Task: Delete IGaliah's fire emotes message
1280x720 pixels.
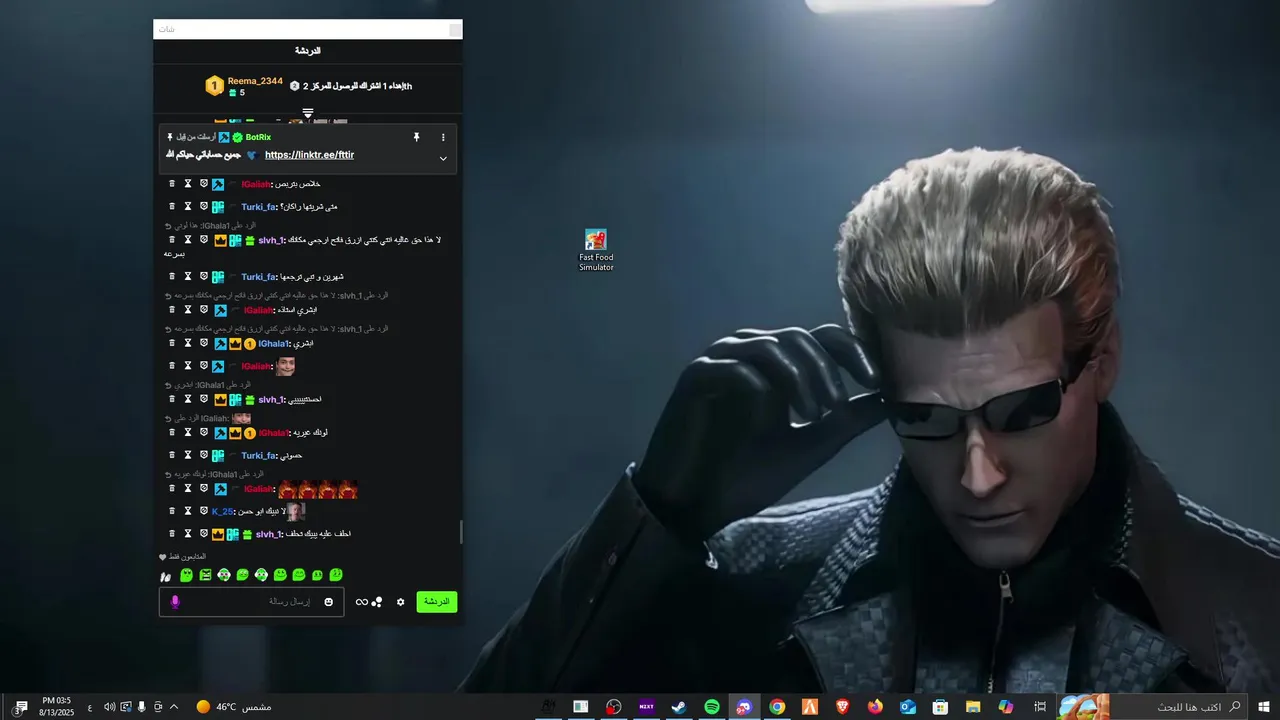Action: [x=172, y=489]
